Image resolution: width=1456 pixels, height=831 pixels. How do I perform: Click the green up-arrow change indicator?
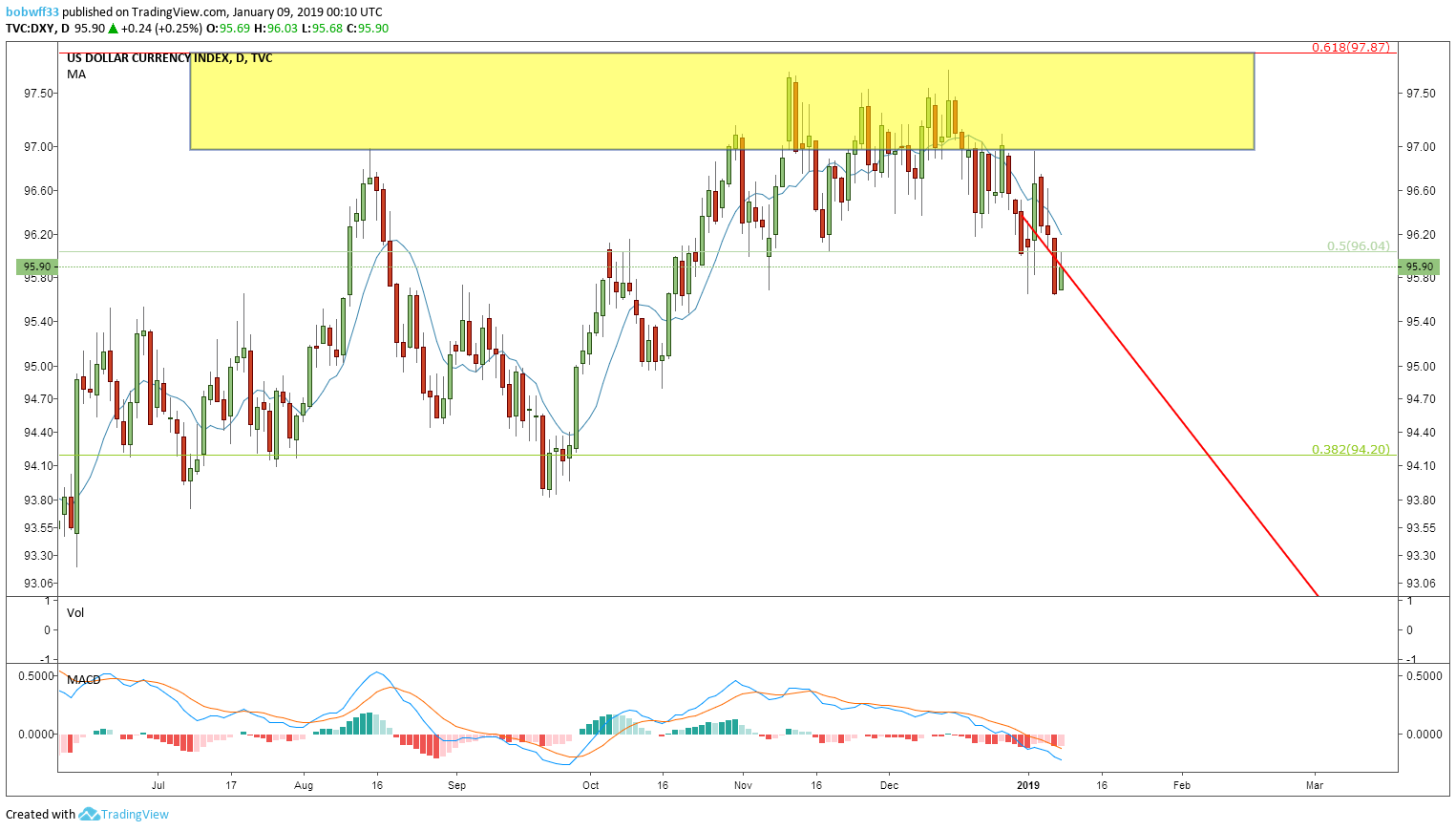pos(113,29)
